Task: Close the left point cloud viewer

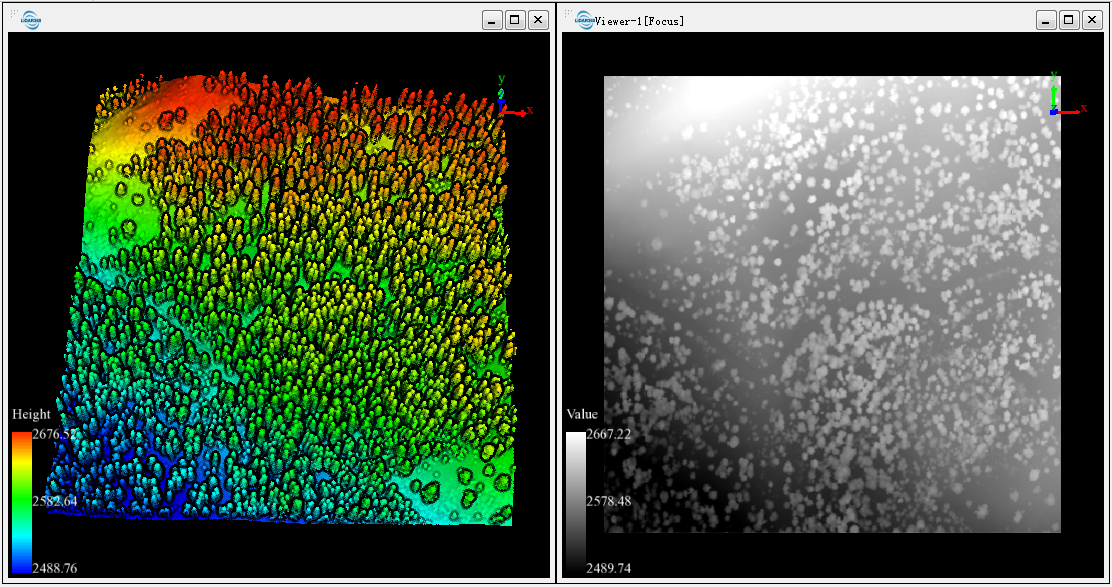Action: pyautogui.click(x=538, y=20)
